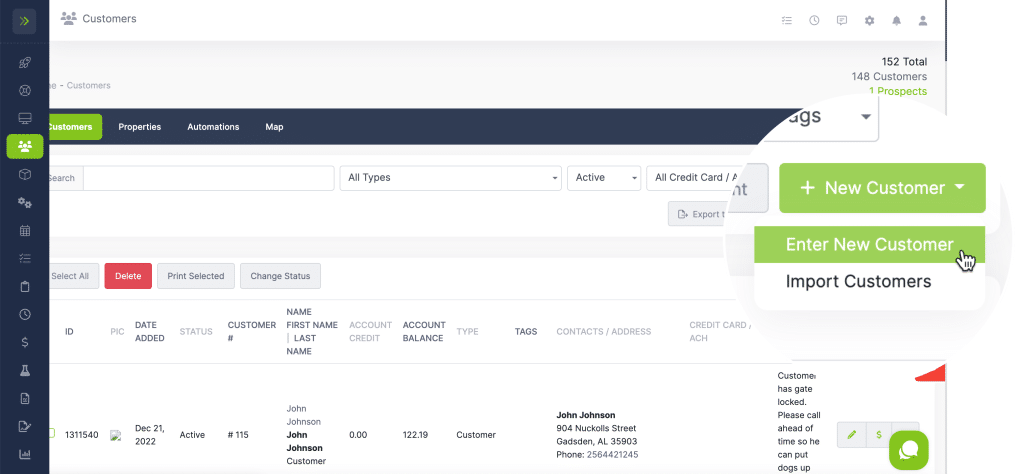Open the notifications bell
Image resolution: width=1024 pixels, height=474 pixels.
point(897,20)
